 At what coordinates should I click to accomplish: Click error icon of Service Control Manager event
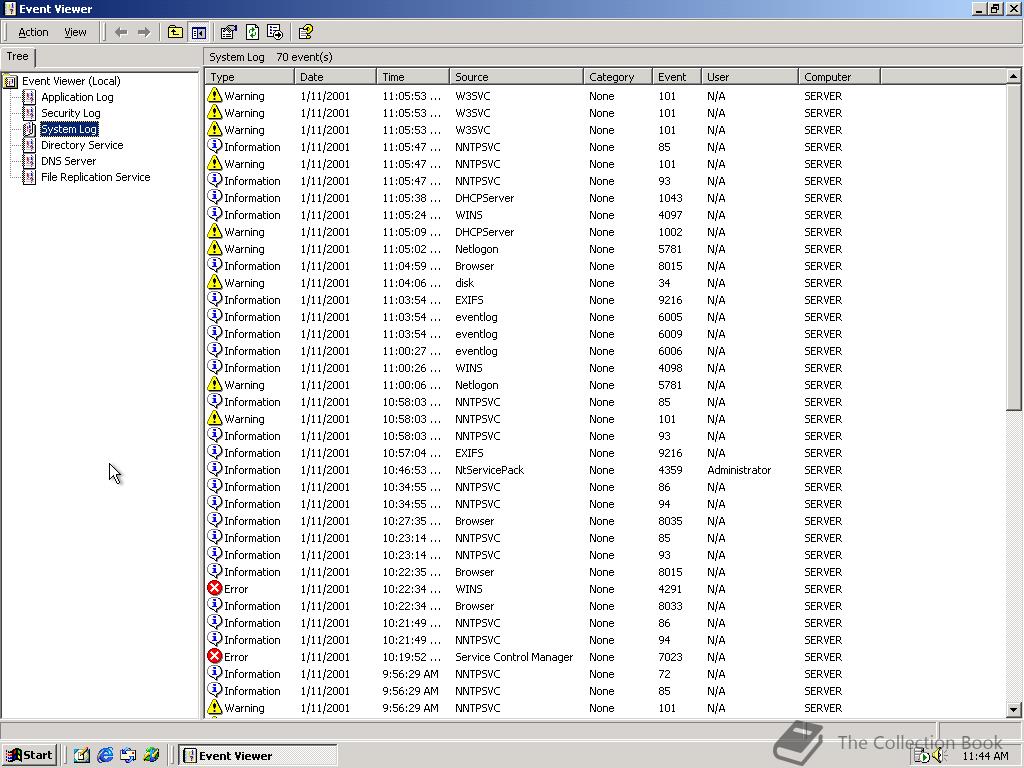pos(214,656)
